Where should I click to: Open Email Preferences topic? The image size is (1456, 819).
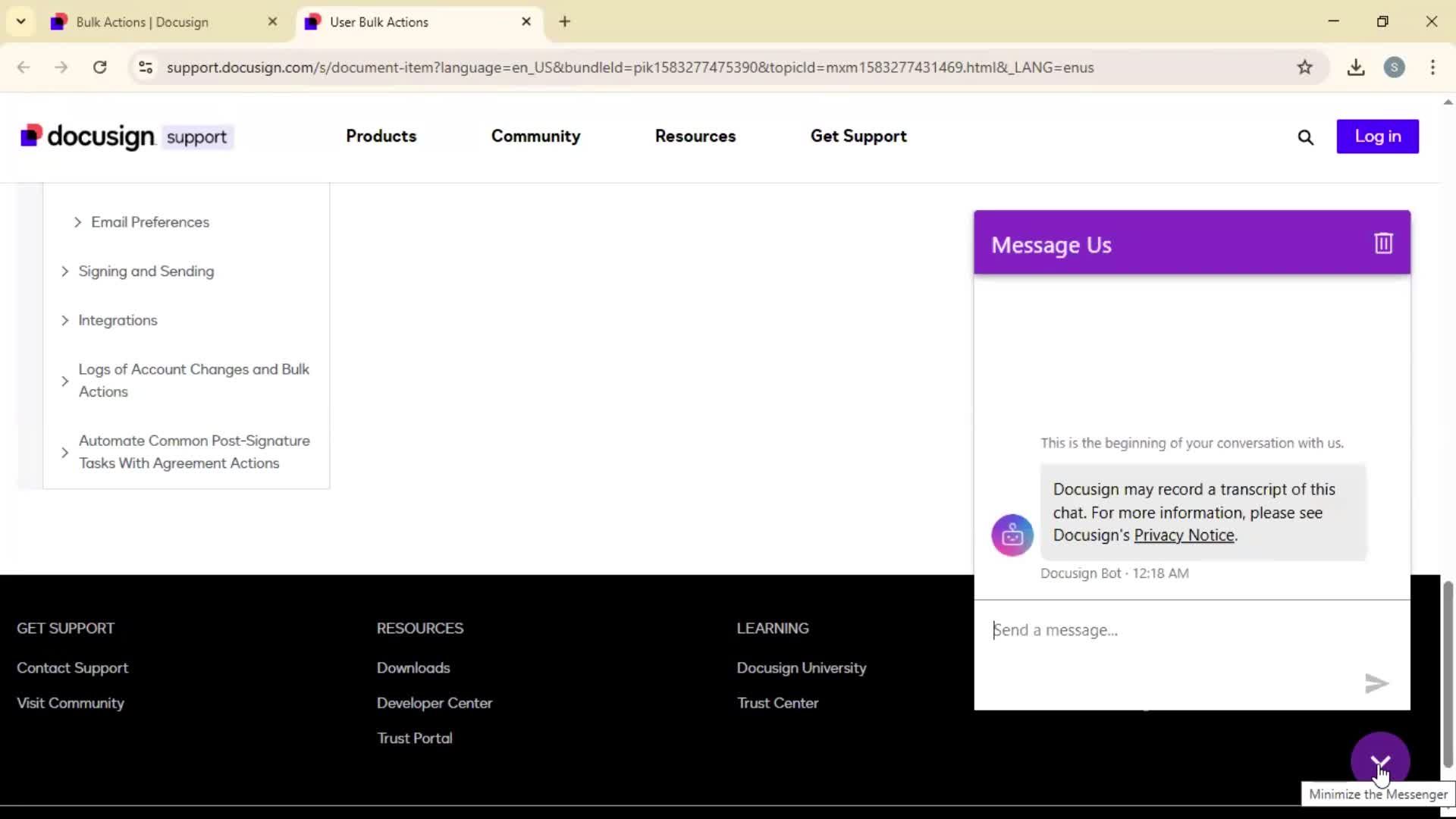(x=150, y=222)
